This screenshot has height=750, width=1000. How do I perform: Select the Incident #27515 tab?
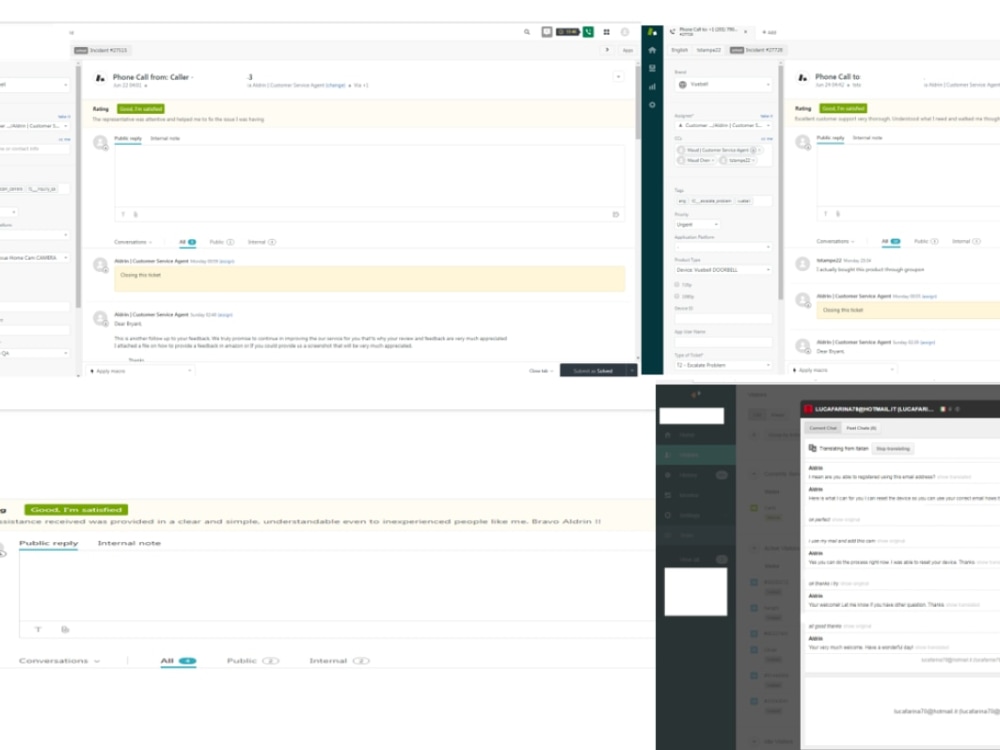101,50
